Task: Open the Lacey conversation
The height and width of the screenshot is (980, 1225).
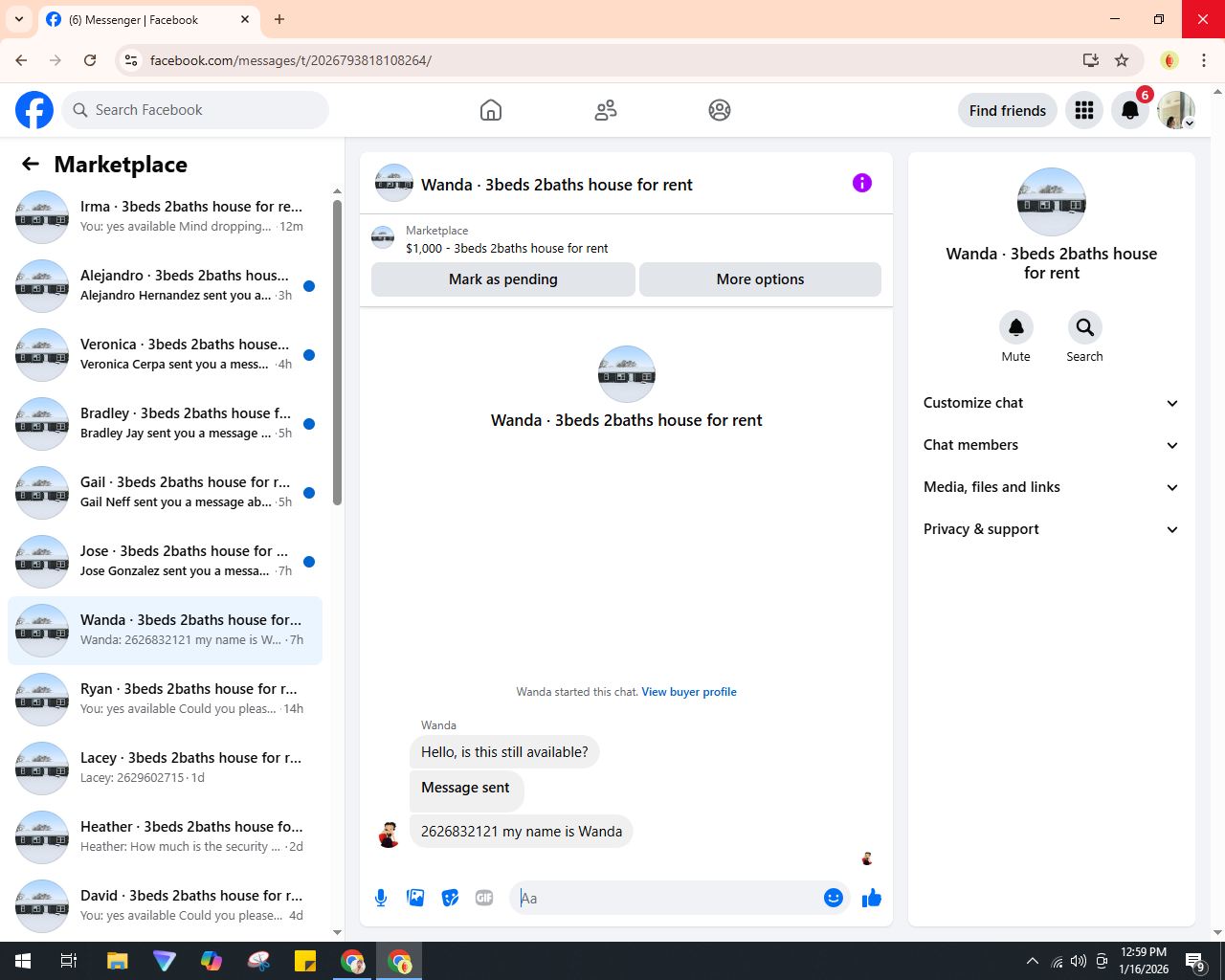Action: [x=165, y=768]
